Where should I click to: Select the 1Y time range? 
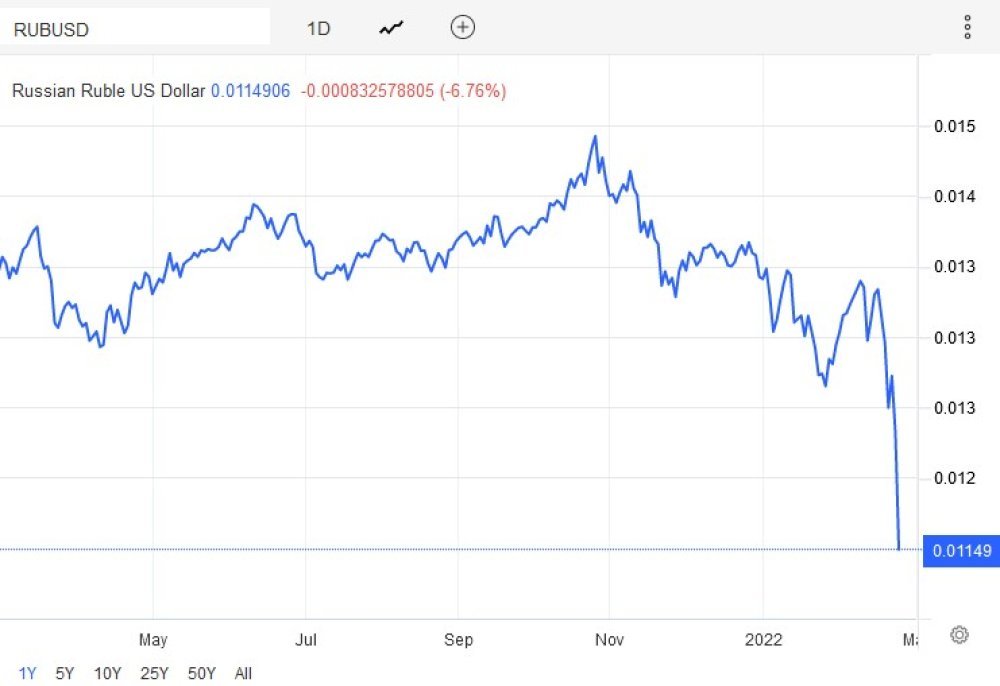(x=27, y=673)
